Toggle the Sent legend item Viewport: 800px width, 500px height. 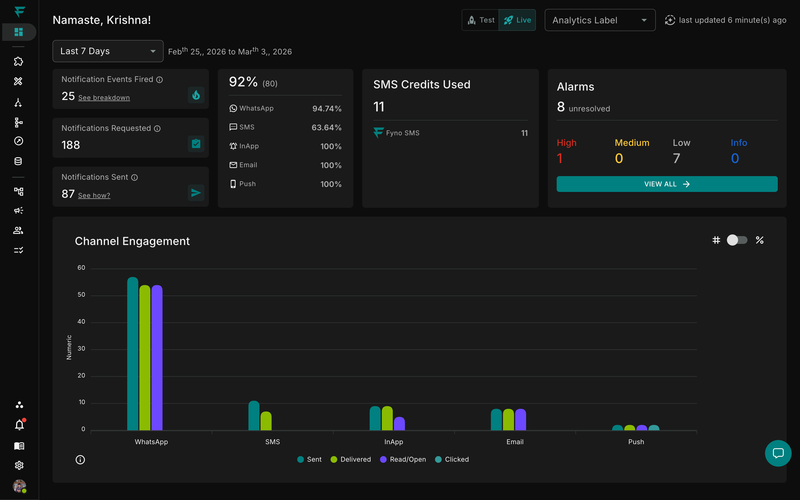(x=309, y=460)
